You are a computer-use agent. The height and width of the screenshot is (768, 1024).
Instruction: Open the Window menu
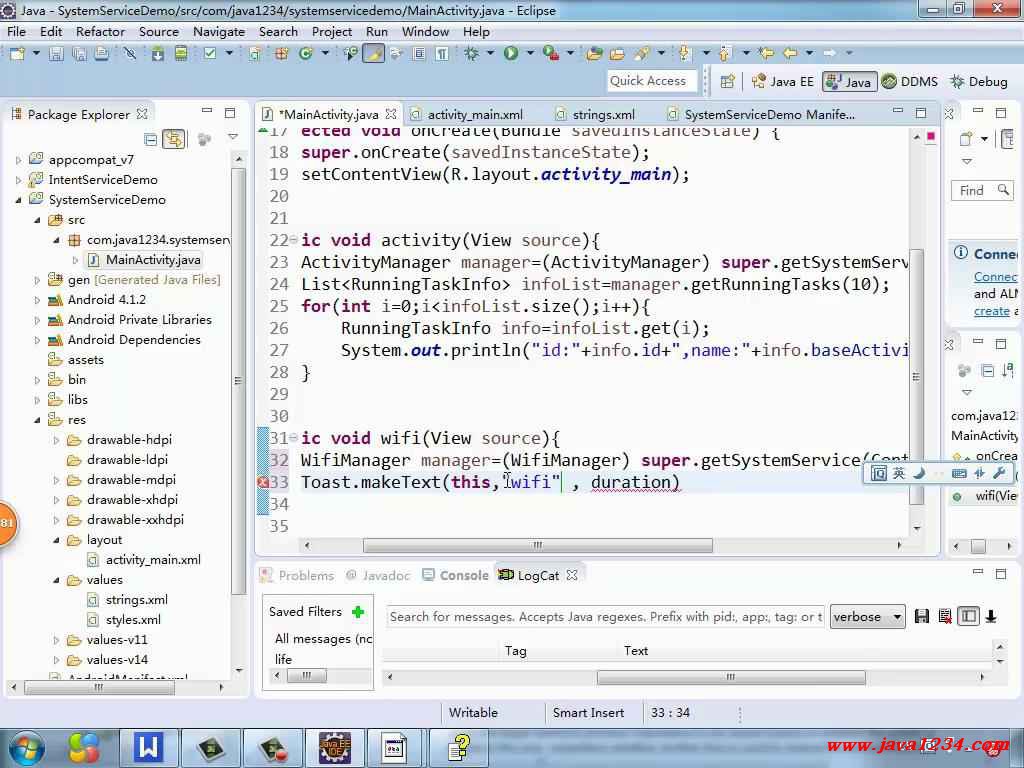425,31
